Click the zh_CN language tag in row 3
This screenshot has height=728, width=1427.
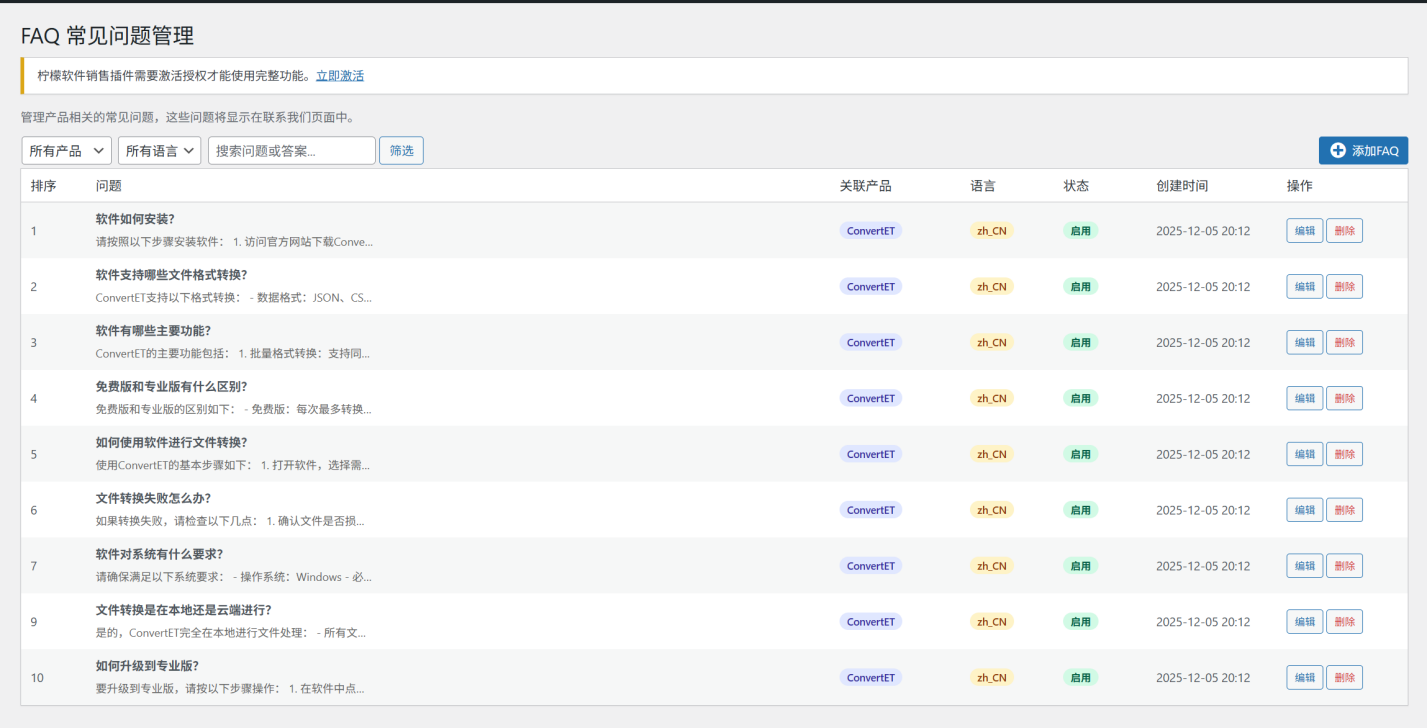(x=991, y=343)
